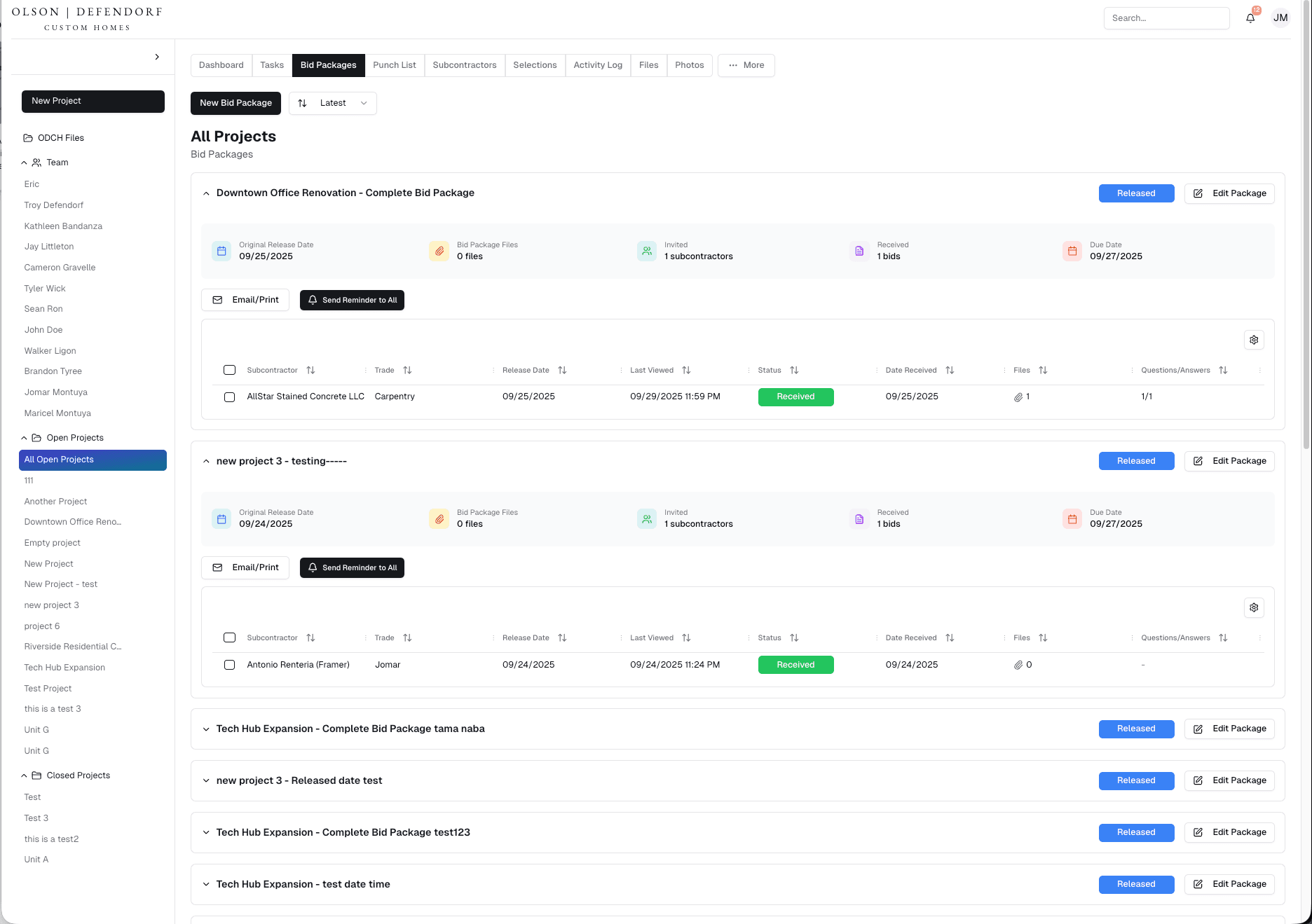
Task: Expand Tech Hub Expansion tama naba package
Action: pos(206,729)
